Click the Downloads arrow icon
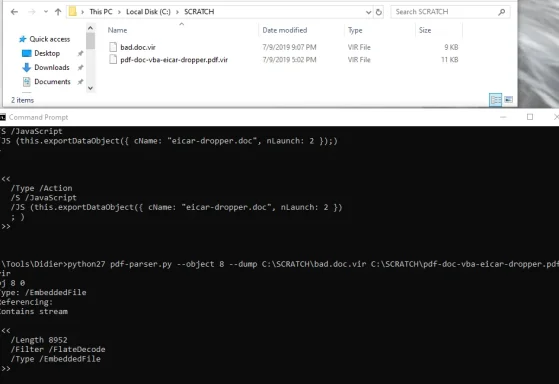559x384 pixels. (27, 67)
